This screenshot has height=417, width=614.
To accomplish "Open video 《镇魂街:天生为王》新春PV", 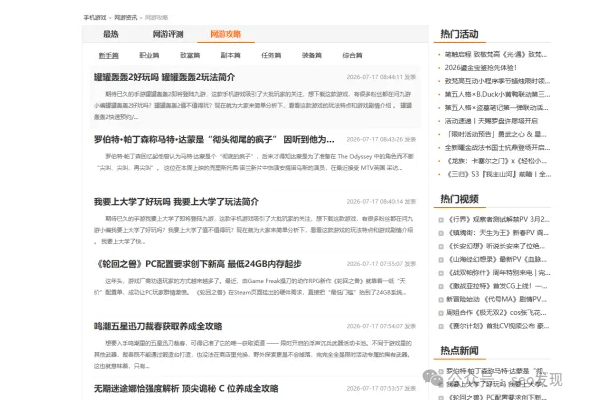I will (x=498, y=233).
